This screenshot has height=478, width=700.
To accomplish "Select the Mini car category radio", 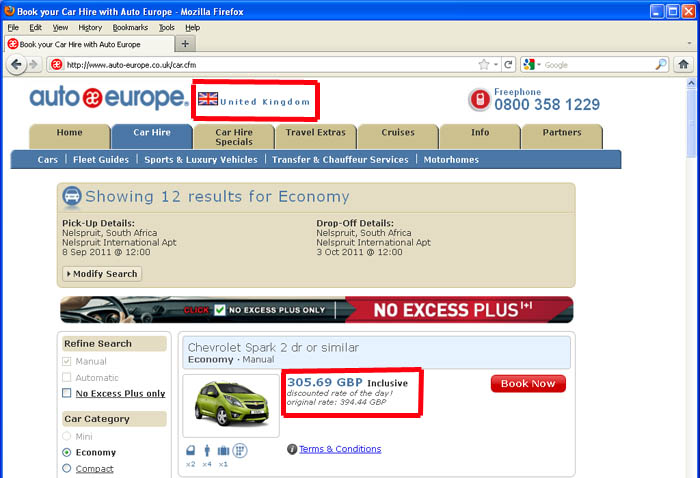I will click(x=67, y=436).
